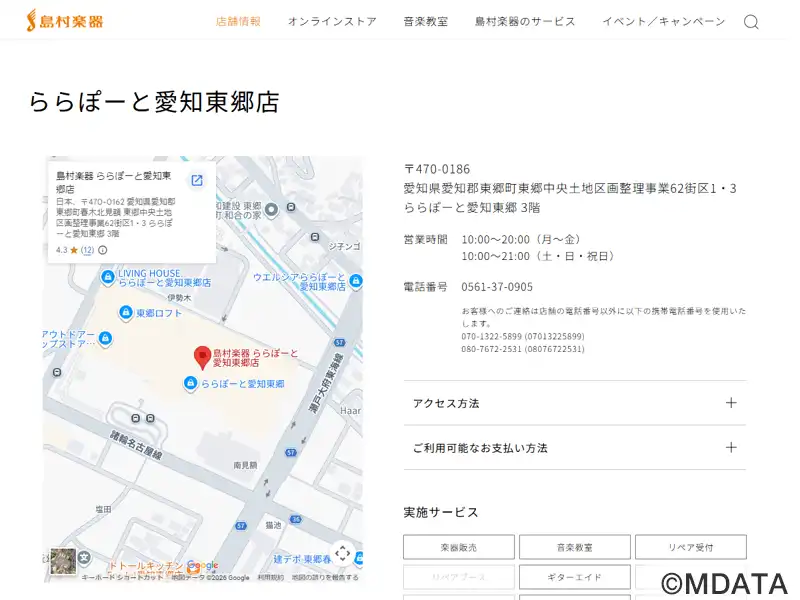Open the 店舗情報 menu item
Viewport: 800px width, 600px height.
238,21
